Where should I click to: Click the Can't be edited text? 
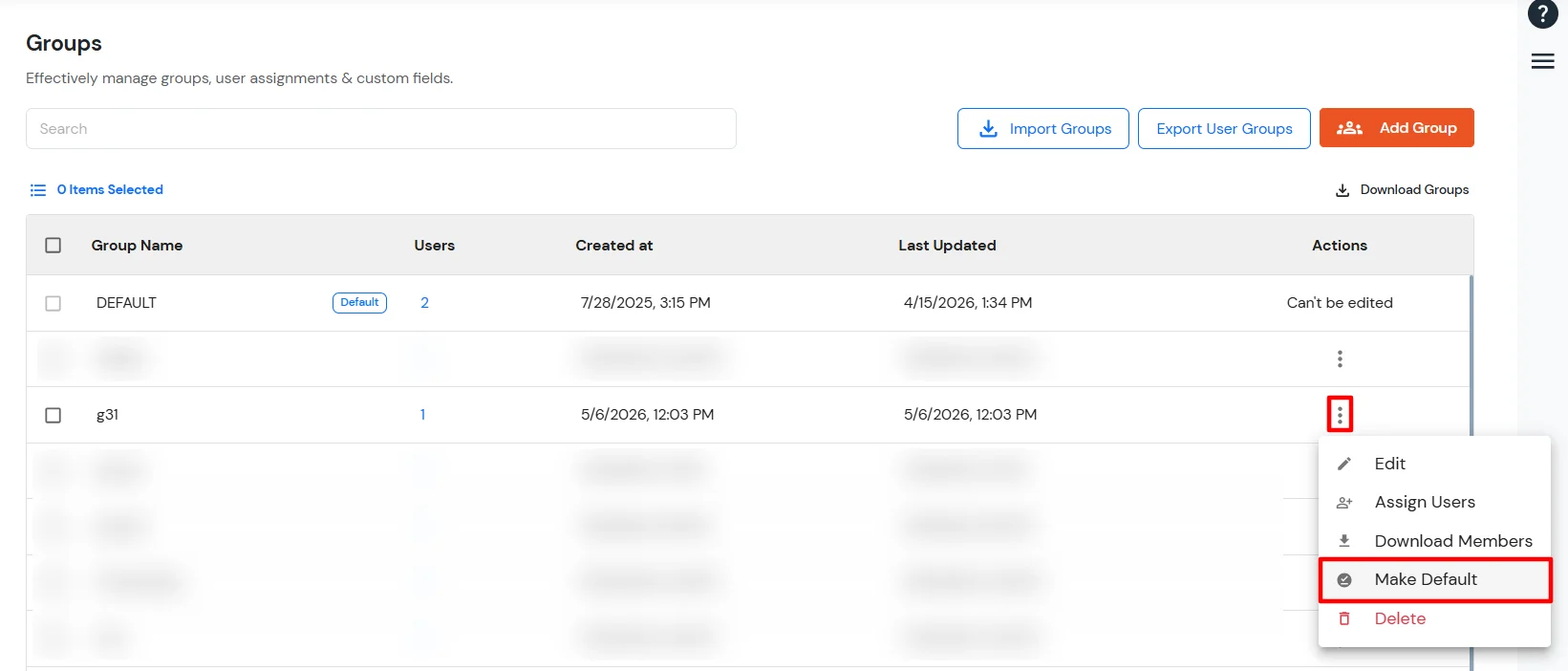point(1340,303)
